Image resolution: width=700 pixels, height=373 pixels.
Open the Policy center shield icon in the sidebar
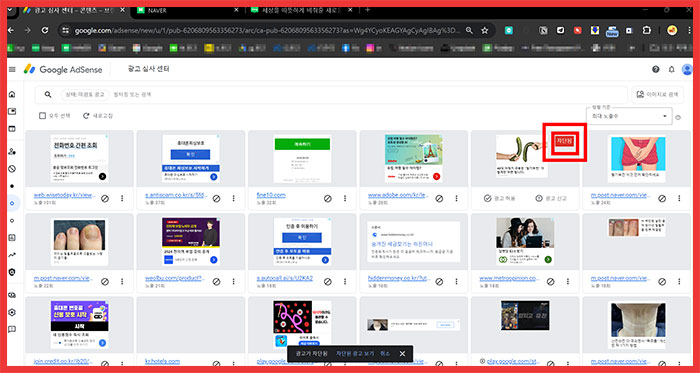[12, 272]
